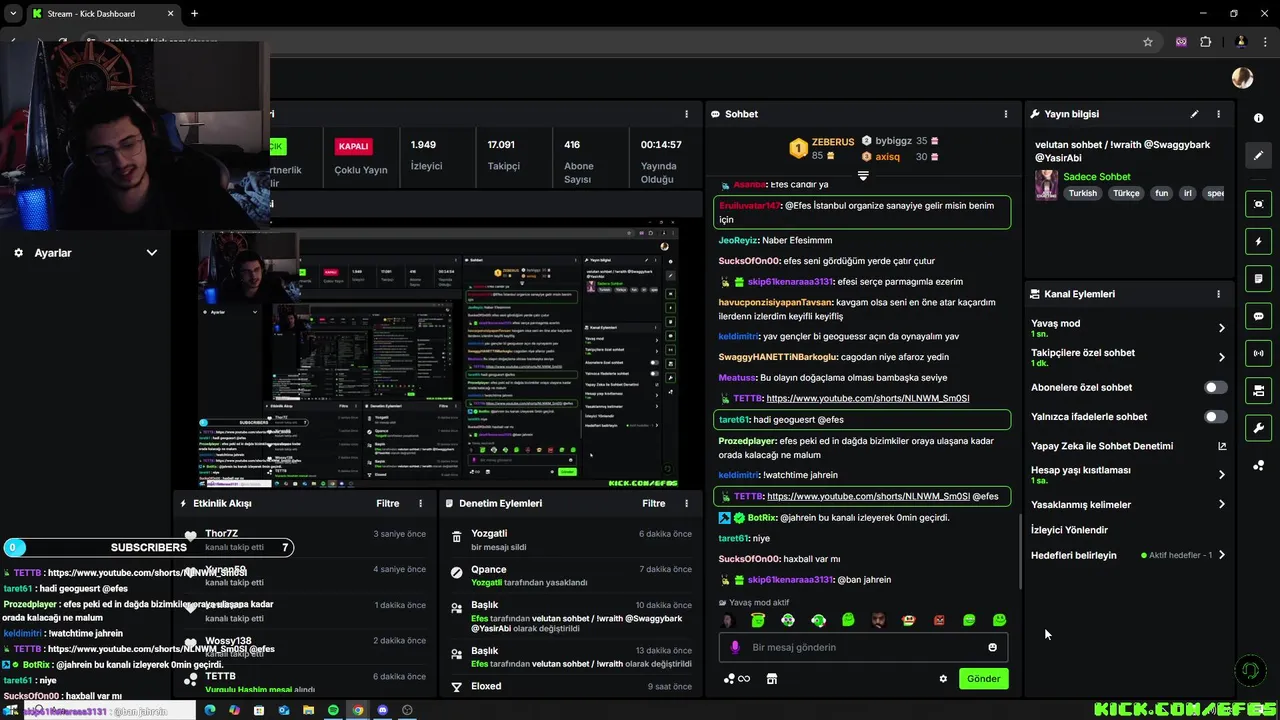Screen dimensions: 1280x720
Task: Expand Yavaş mod options
Action: [1221, 328]
